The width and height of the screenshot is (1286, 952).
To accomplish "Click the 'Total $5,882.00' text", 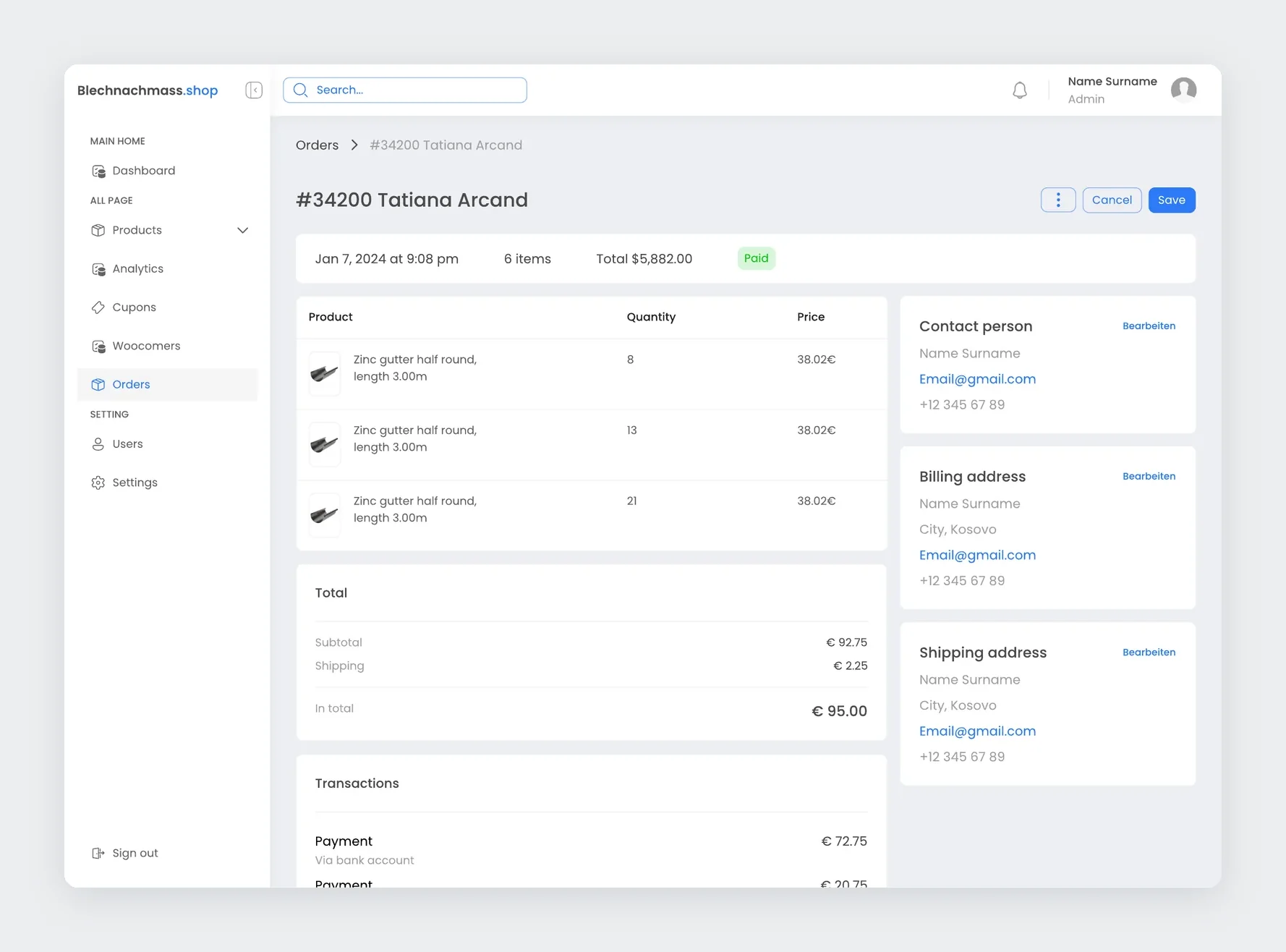I will [x=644, y=259].
